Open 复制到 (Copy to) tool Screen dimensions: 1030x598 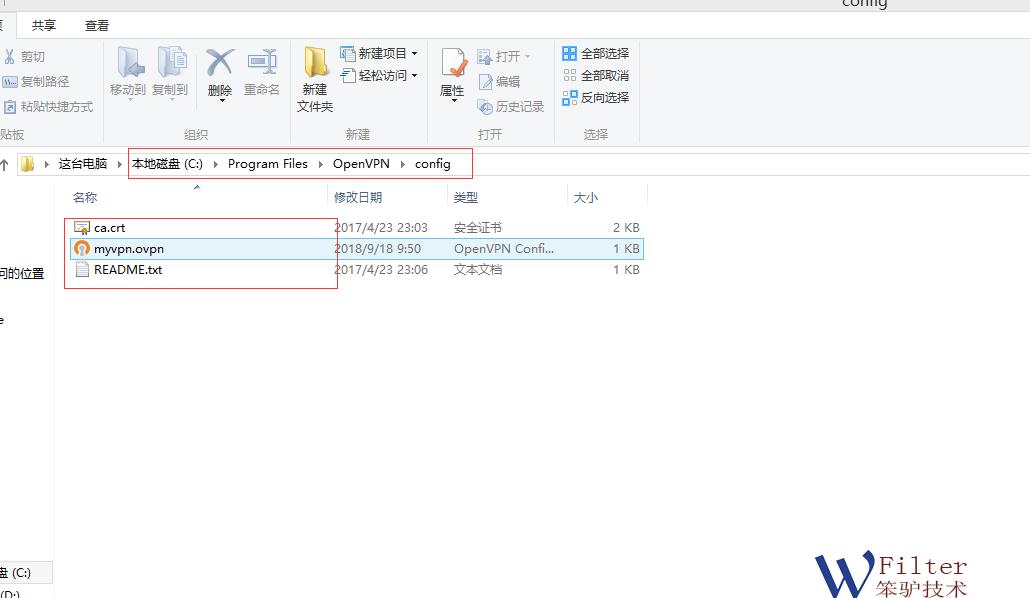170,70
